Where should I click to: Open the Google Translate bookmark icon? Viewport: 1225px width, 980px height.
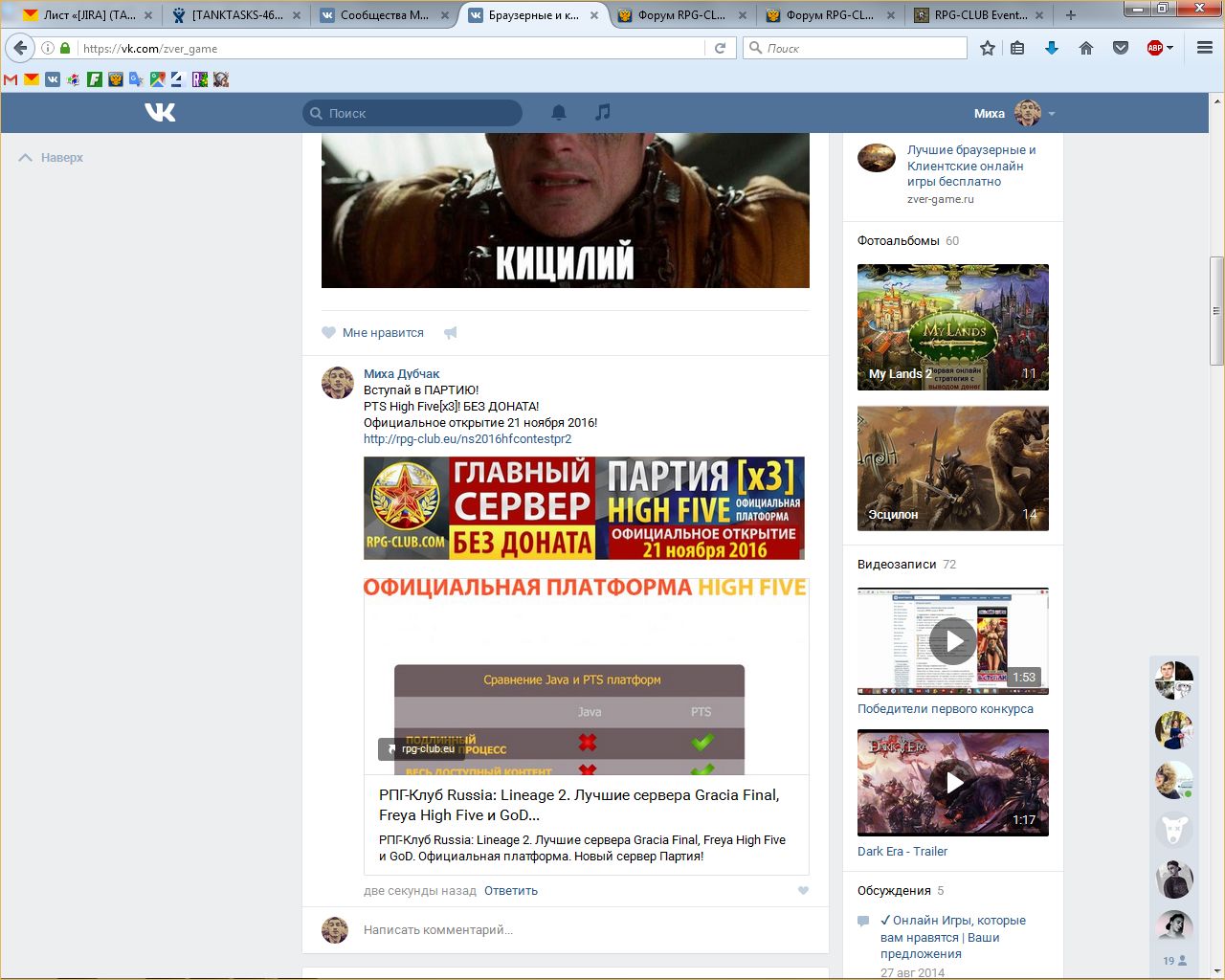[x=137, y=79]
